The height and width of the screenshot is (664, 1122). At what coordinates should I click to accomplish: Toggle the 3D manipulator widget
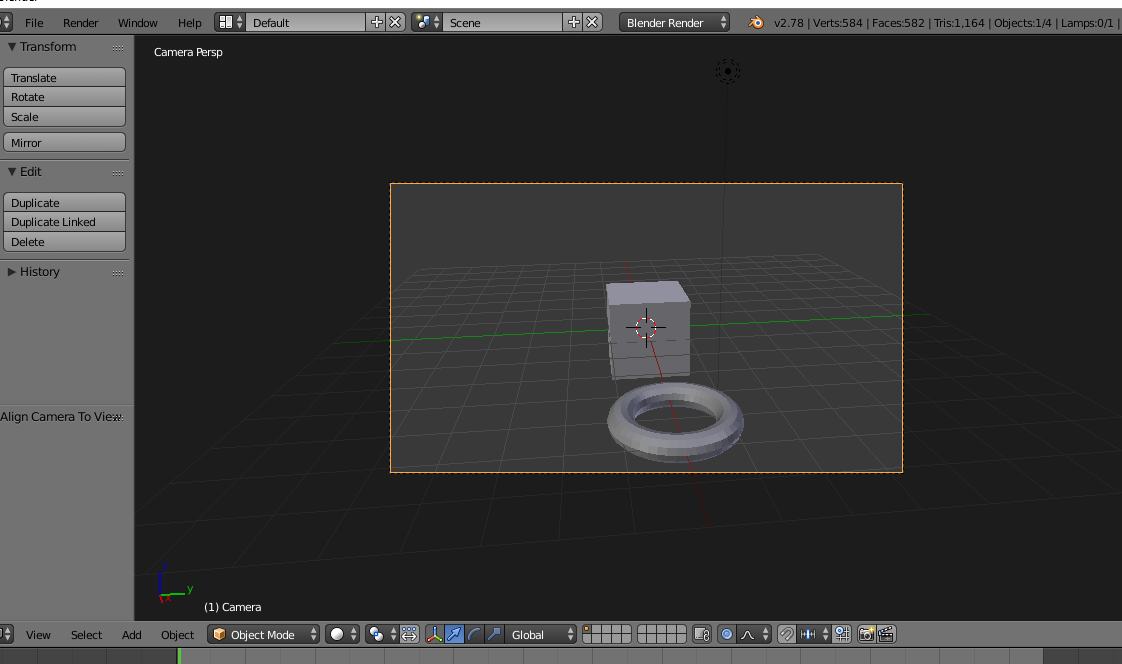[x=434, y=634]
